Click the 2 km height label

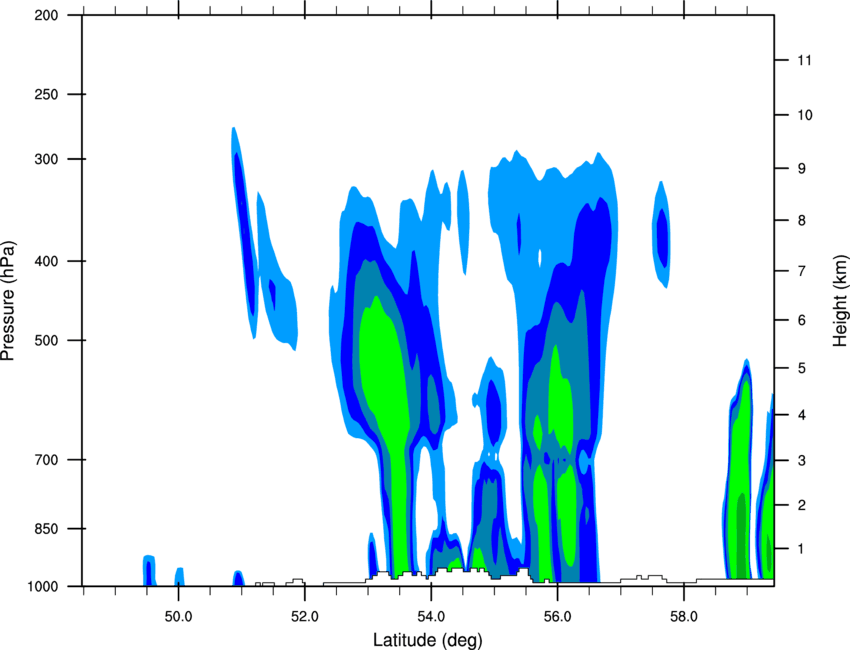tap(802, 505)
